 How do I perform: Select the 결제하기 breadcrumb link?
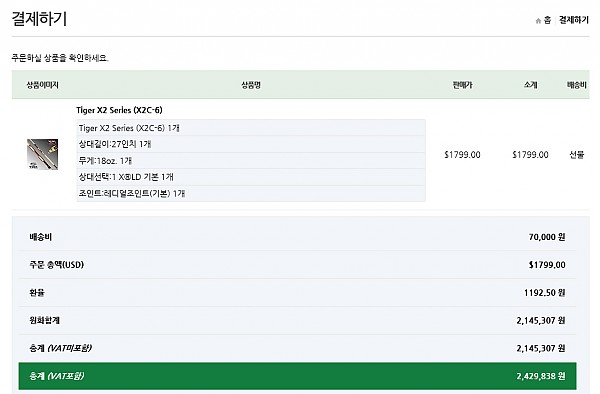tap(574, 20)
